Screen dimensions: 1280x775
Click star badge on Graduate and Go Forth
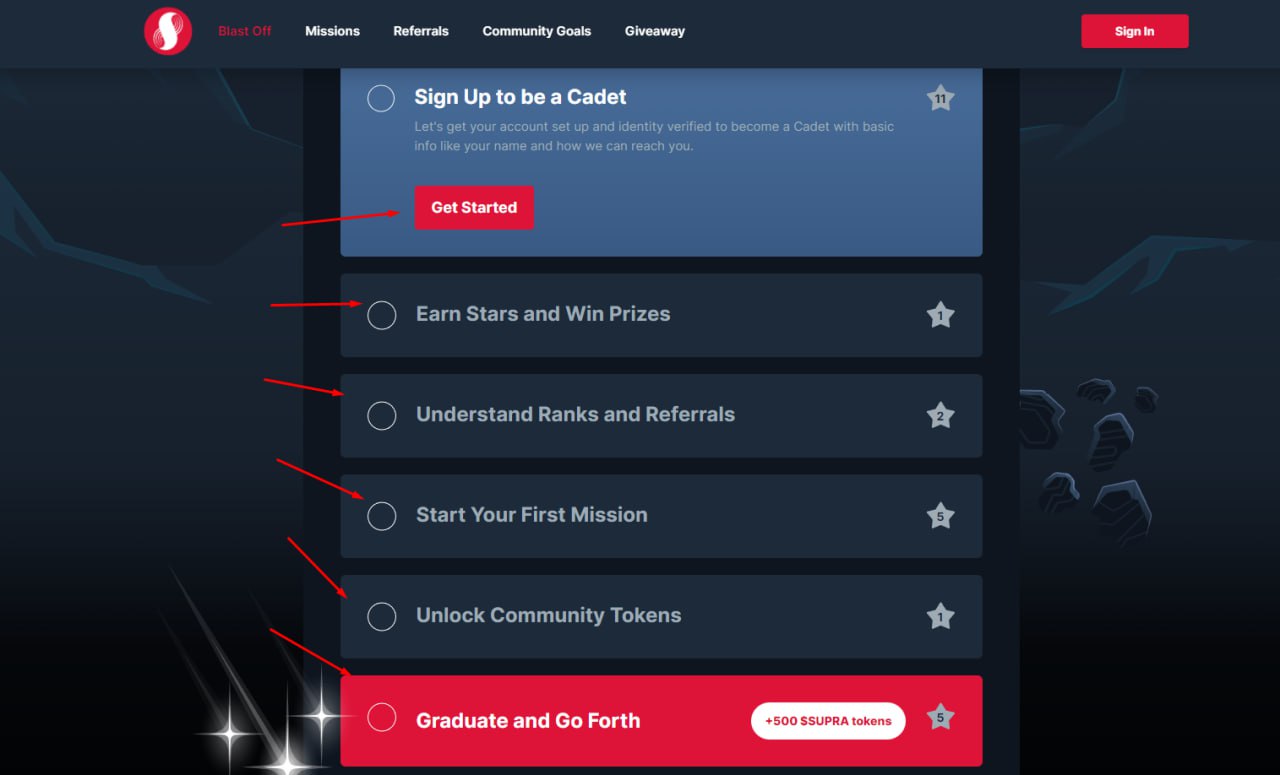[940, 717]
